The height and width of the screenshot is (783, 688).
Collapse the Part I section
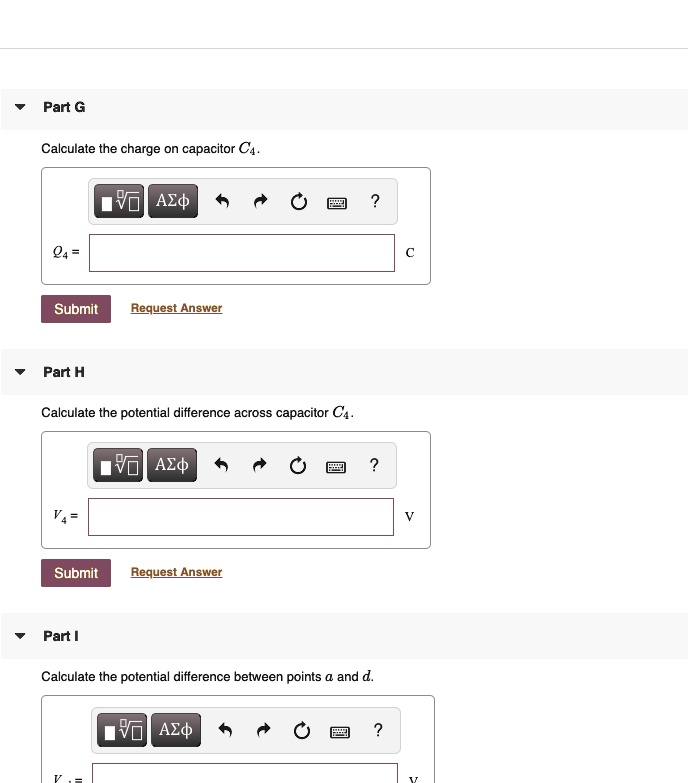(x=20, y=636)
